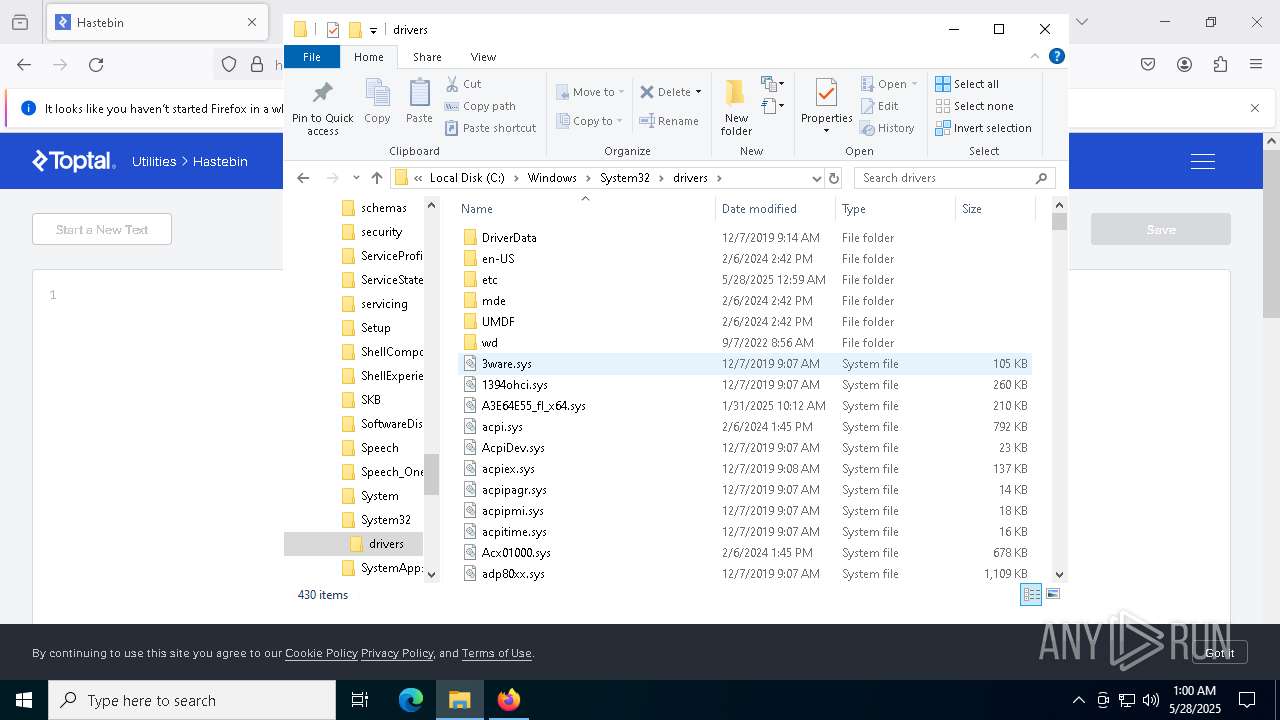
Task: Click the Copy ribbon icon
Action: point(377,102)
